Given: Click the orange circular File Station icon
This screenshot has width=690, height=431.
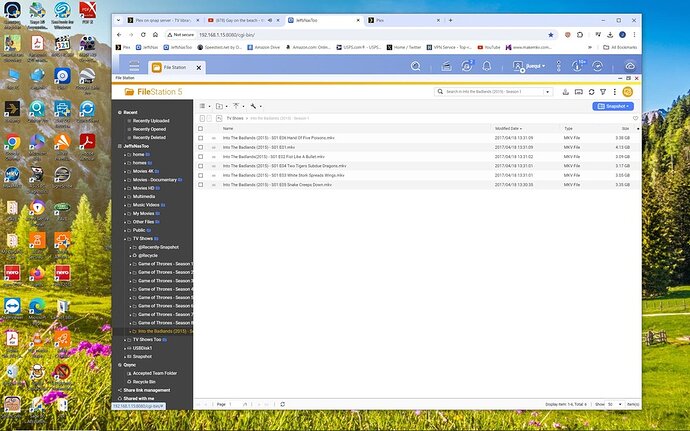Looking at the screenshot, I should [x=628, y=92].
